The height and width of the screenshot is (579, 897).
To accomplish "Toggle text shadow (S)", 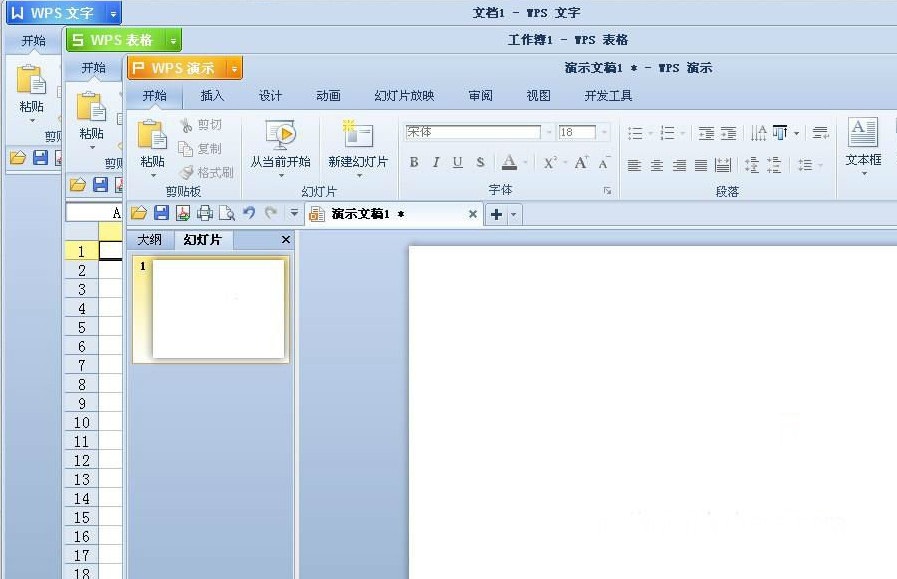I will click(480, 162).
